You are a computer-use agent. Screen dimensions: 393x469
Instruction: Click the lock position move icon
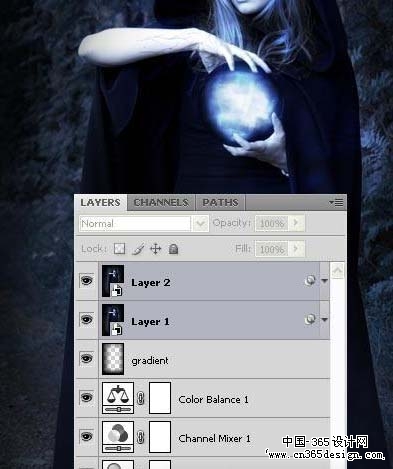click(x=156, y=249)
